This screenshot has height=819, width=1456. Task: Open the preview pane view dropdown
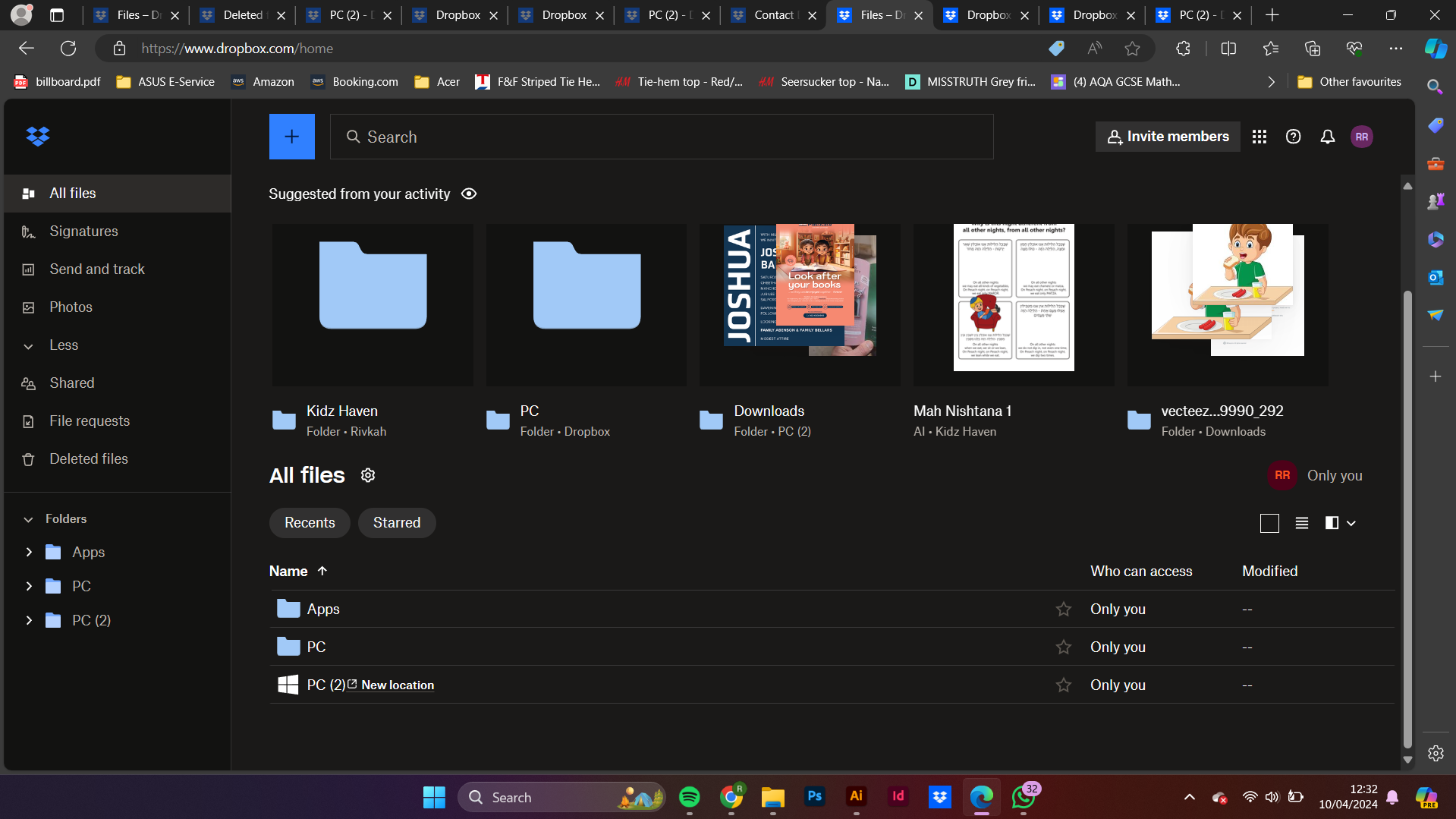click(x=1341, y=523)
